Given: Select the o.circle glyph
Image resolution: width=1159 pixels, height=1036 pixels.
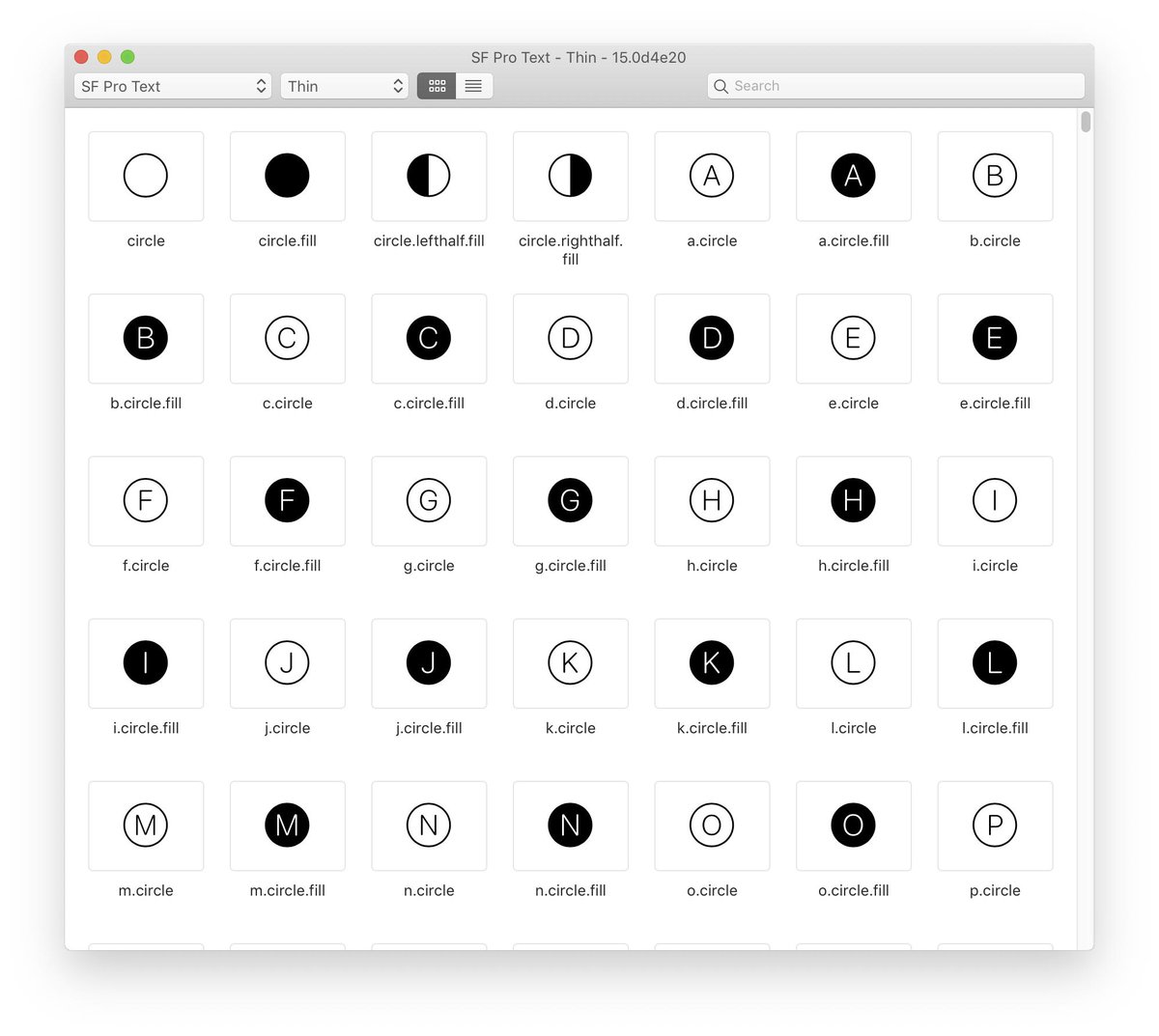Looking at the screenshot, I should [712, 826].
